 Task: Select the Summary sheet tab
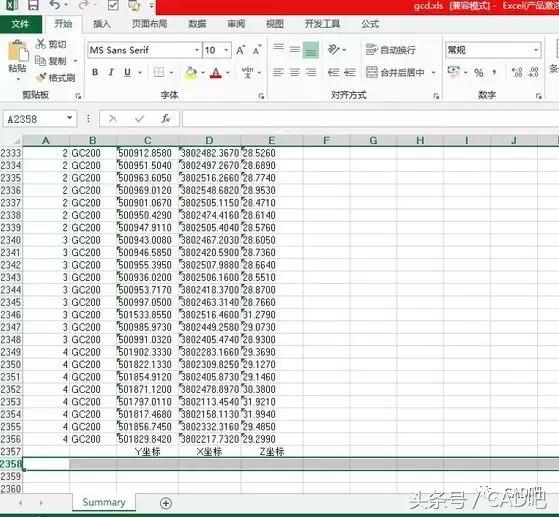tap(104, 502)
